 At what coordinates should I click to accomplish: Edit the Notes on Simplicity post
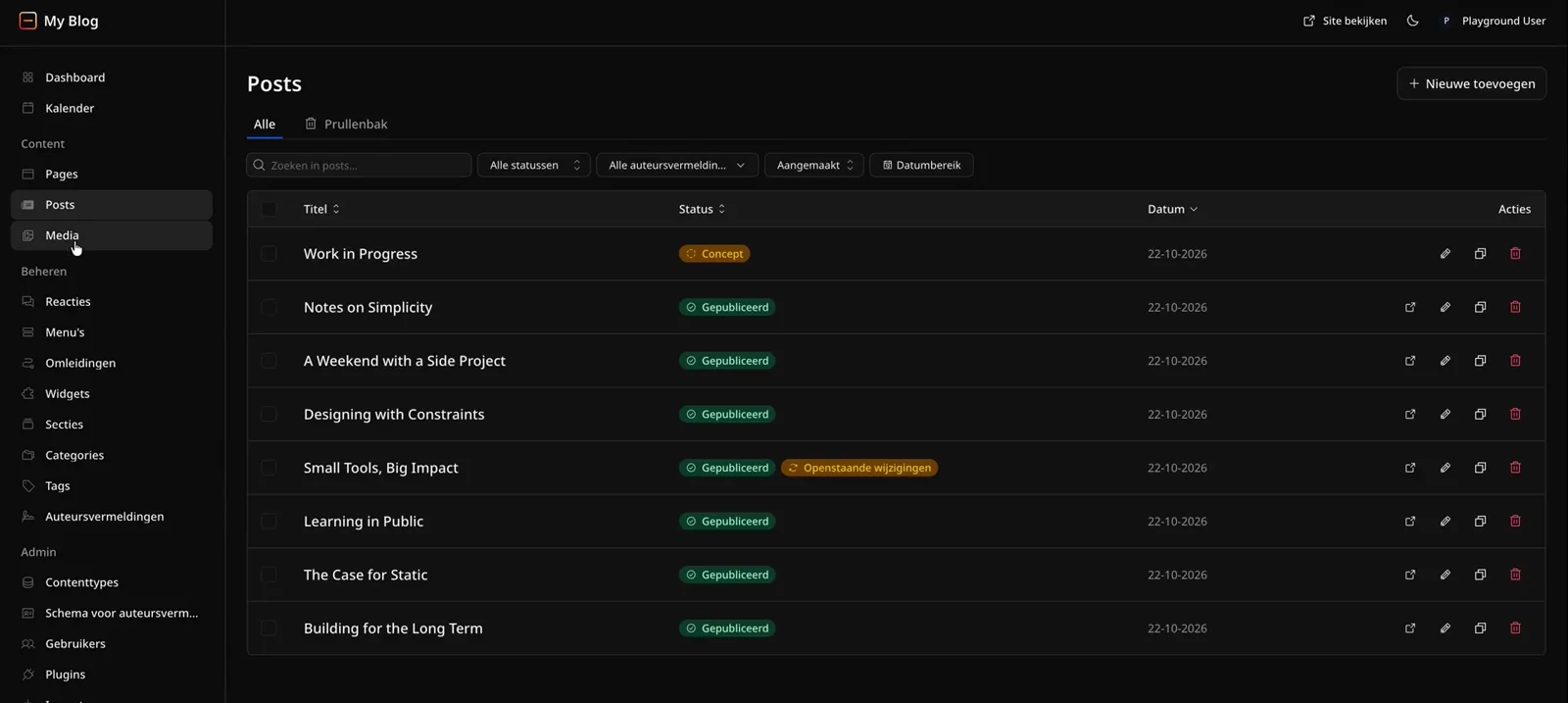click(x=1445, y=307)
